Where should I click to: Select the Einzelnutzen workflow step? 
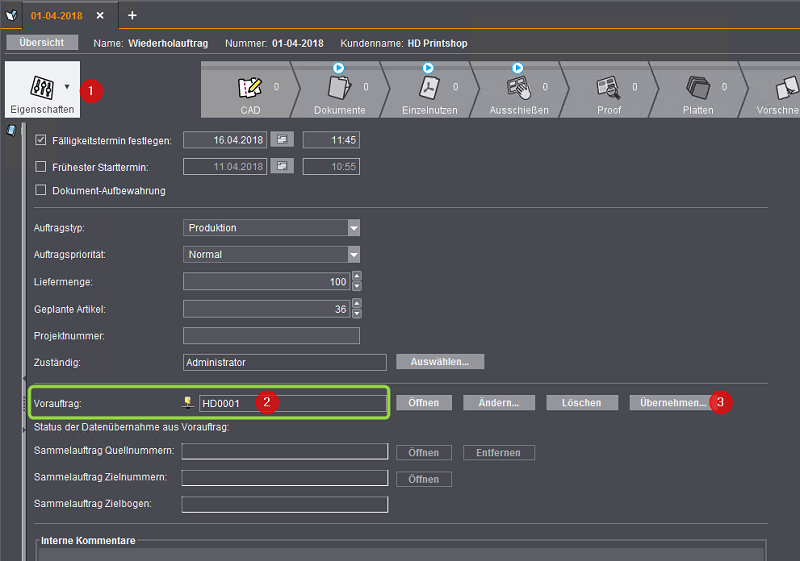coord(428,92)
